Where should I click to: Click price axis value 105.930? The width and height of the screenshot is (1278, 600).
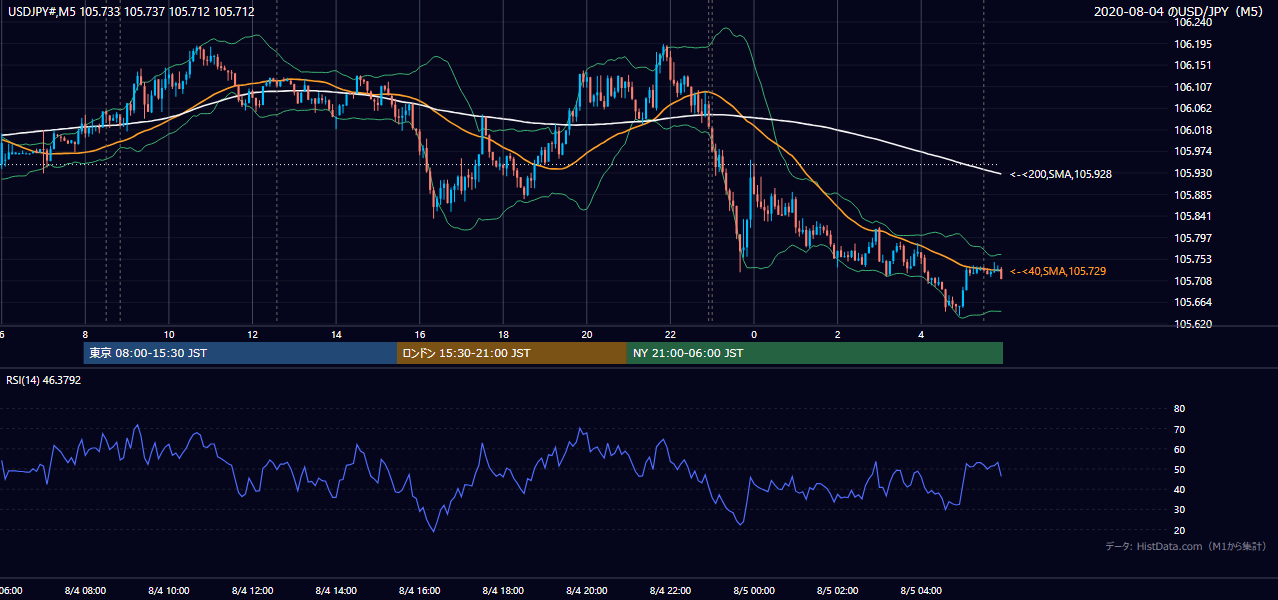click(1194, 173)
